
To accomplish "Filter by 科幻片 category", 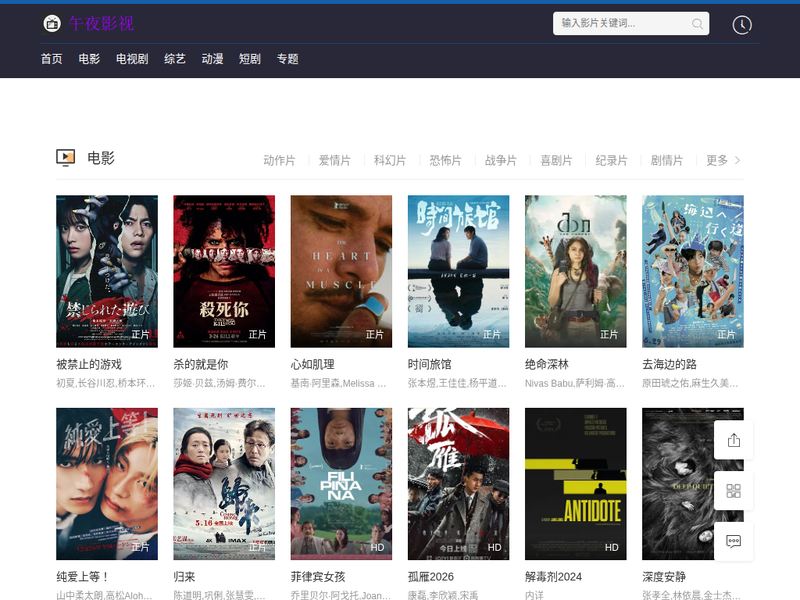I will 390,160.
